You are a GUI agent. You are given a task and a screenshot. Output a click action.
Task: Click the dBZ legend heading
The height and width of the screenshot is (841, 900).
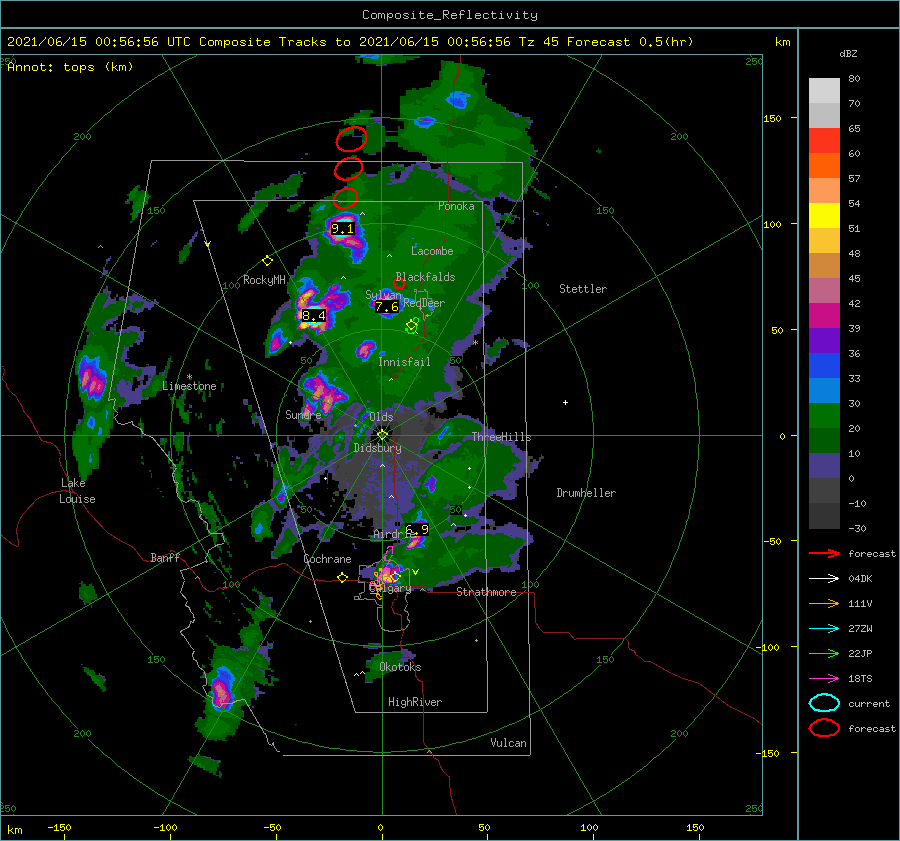848,54
